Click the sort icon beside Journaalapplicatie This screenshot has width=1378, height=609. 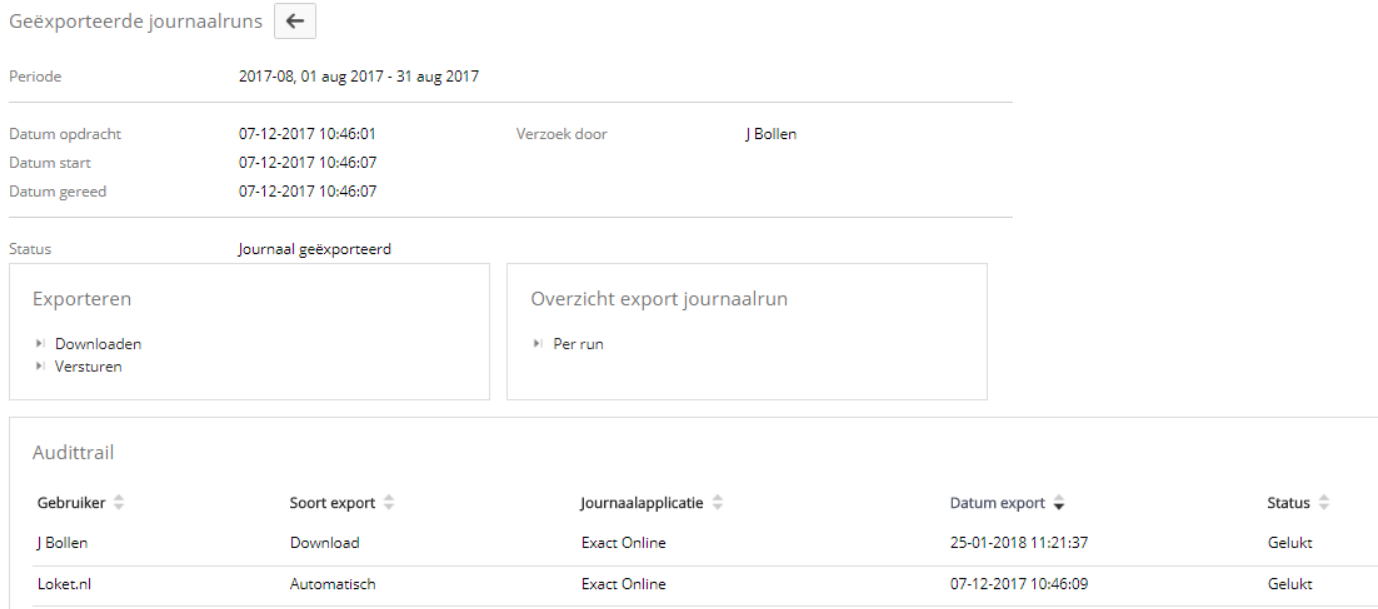click(716, 503)
